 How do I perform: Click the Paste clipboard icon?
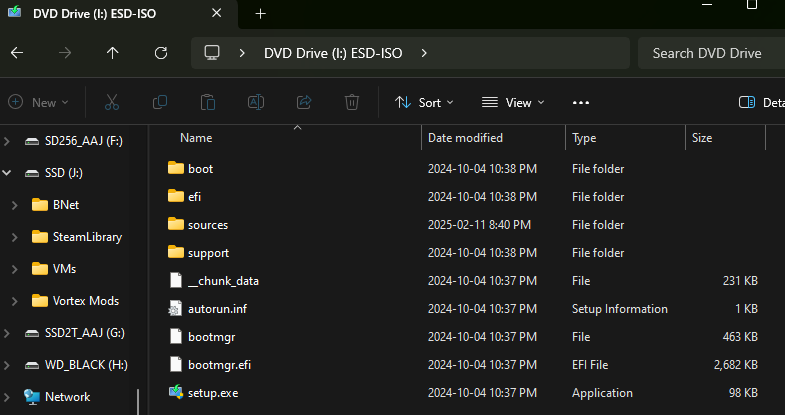click(208, 102)
